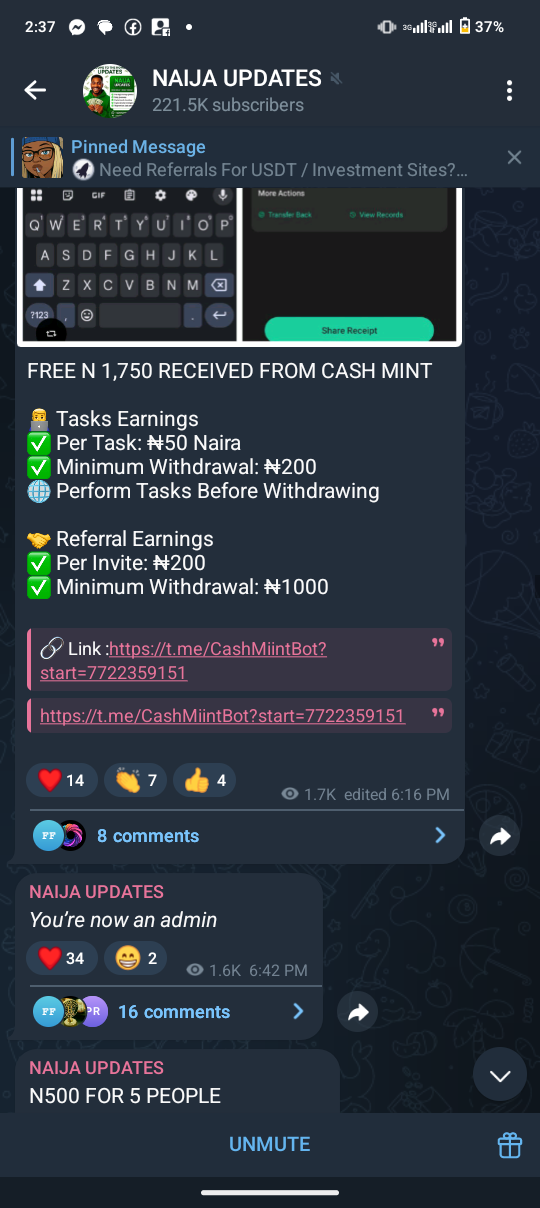Dismiss the pinned message with X

pyautogui.click(x=514, y=157)
